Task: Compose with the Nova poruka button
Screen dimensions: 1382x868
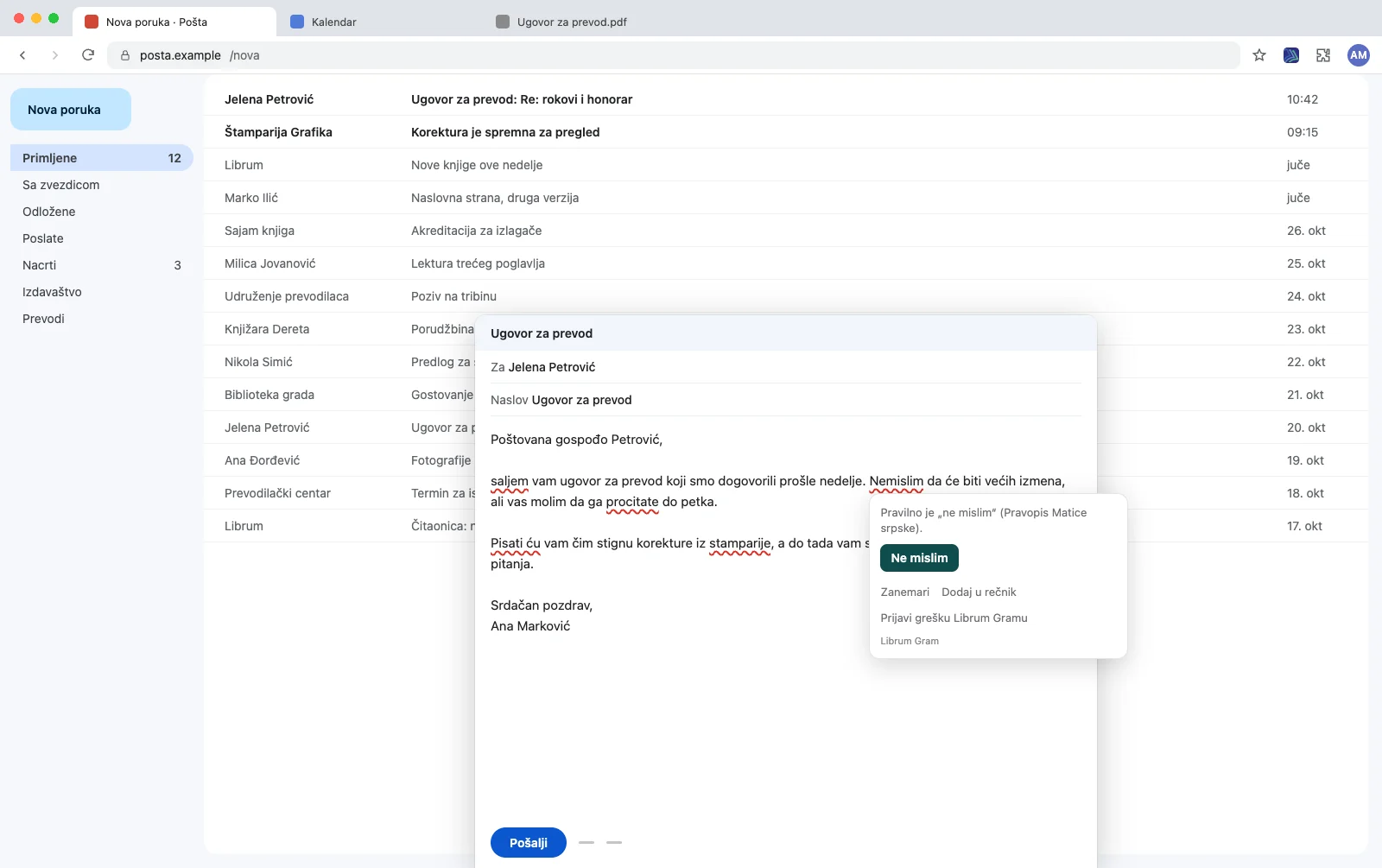Action: (71, 110)
